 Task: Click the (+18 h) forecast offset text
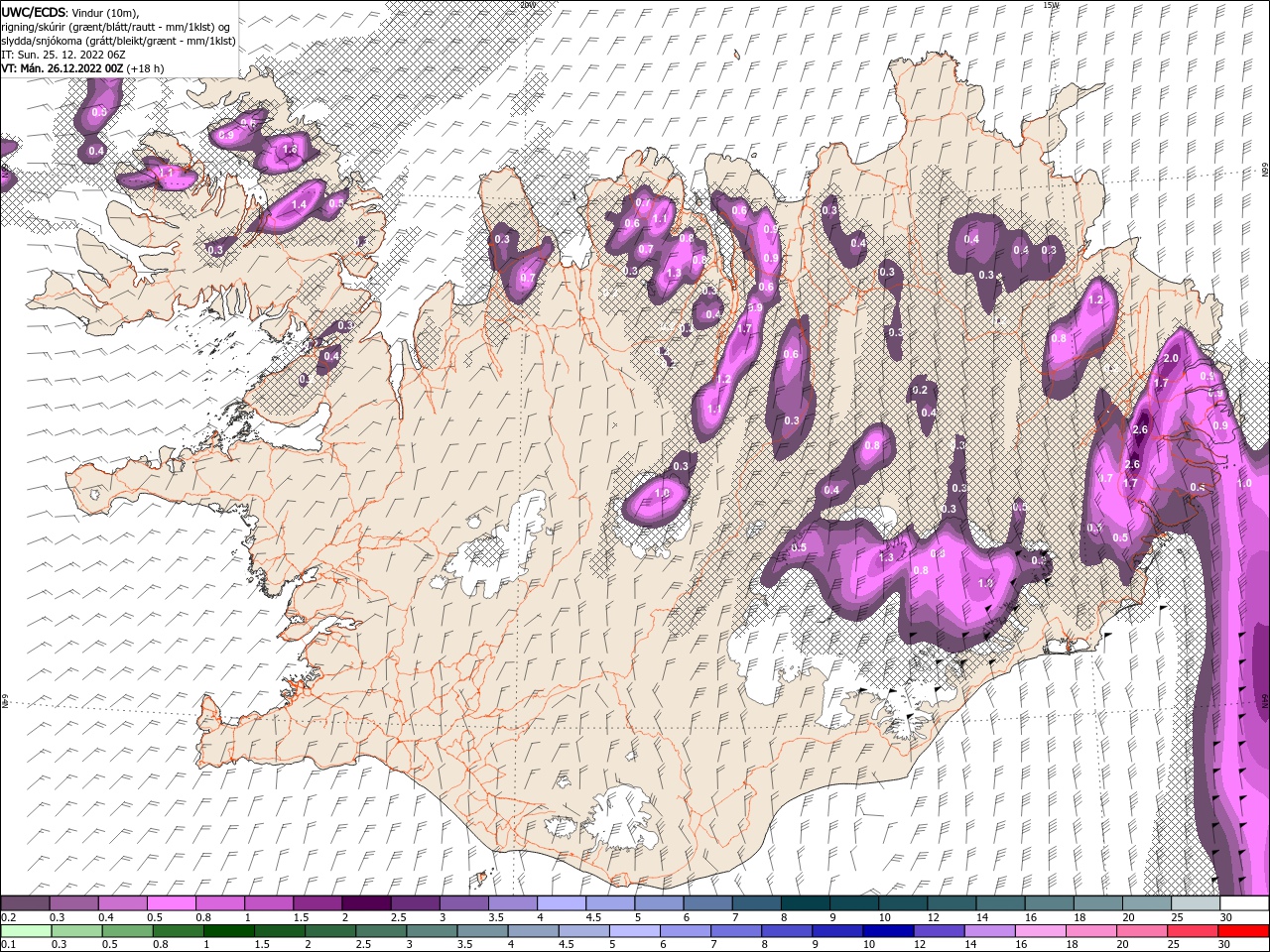click(145, 67)
